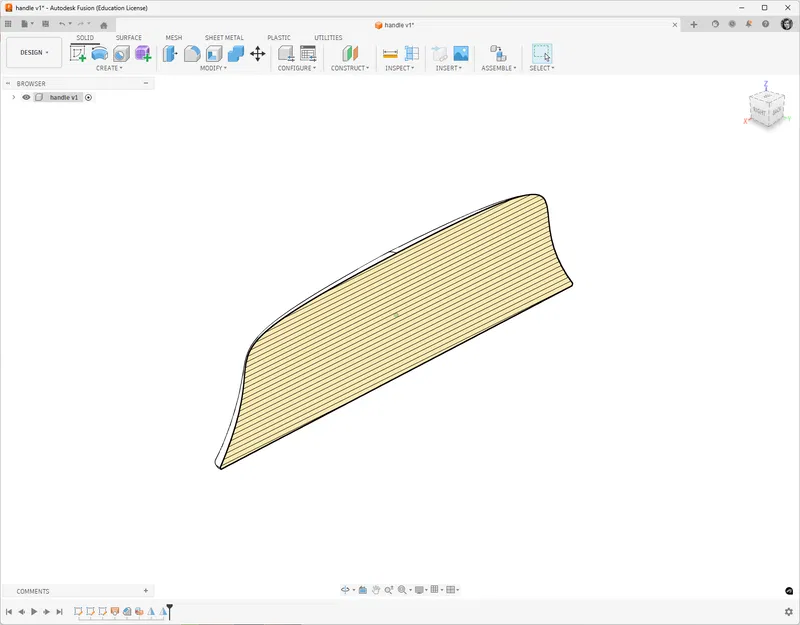Open the Help question mark icon

tap(765, 24)
